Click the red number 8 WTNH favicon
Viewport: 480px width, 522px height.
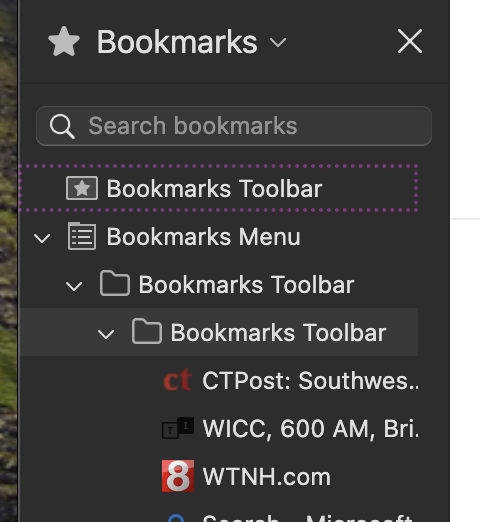point(178,476)
